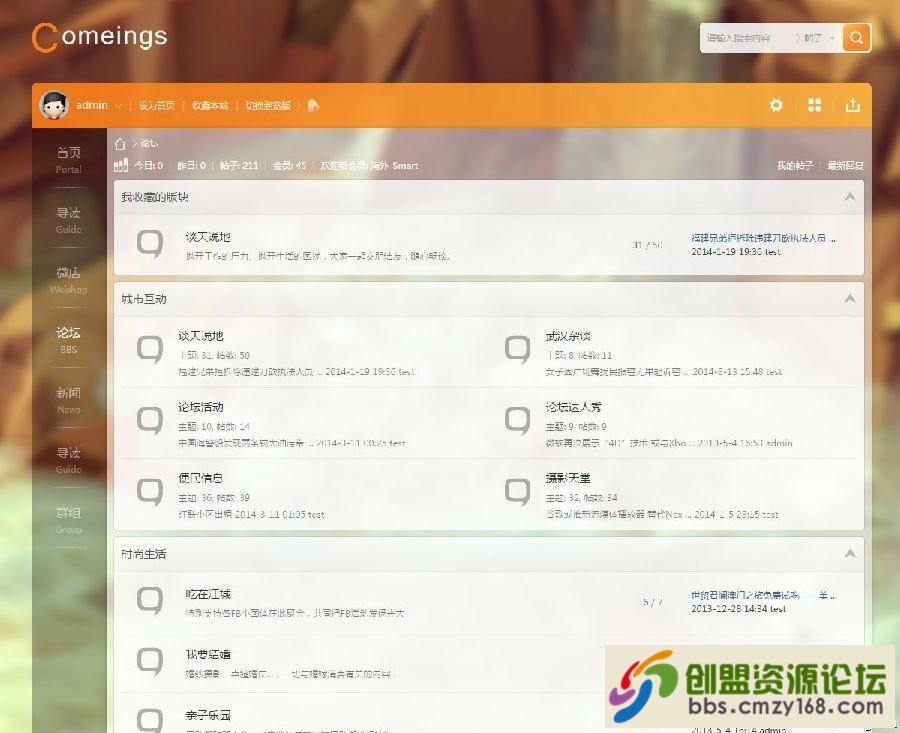The width and height of the screenshot is (900, 733).
Task: Click the home breadcrumb icon
Action: (119, 144)
